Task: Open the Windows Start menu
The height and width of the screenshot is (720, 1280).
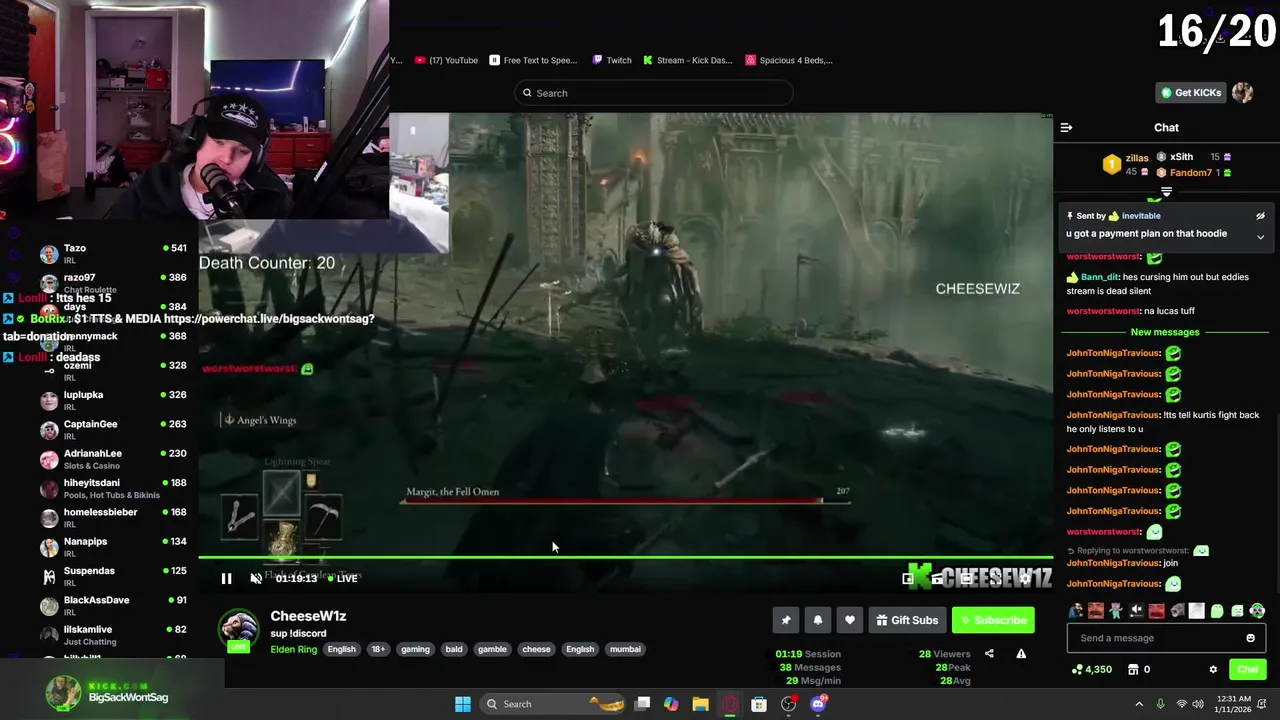Action: [463, 704]
